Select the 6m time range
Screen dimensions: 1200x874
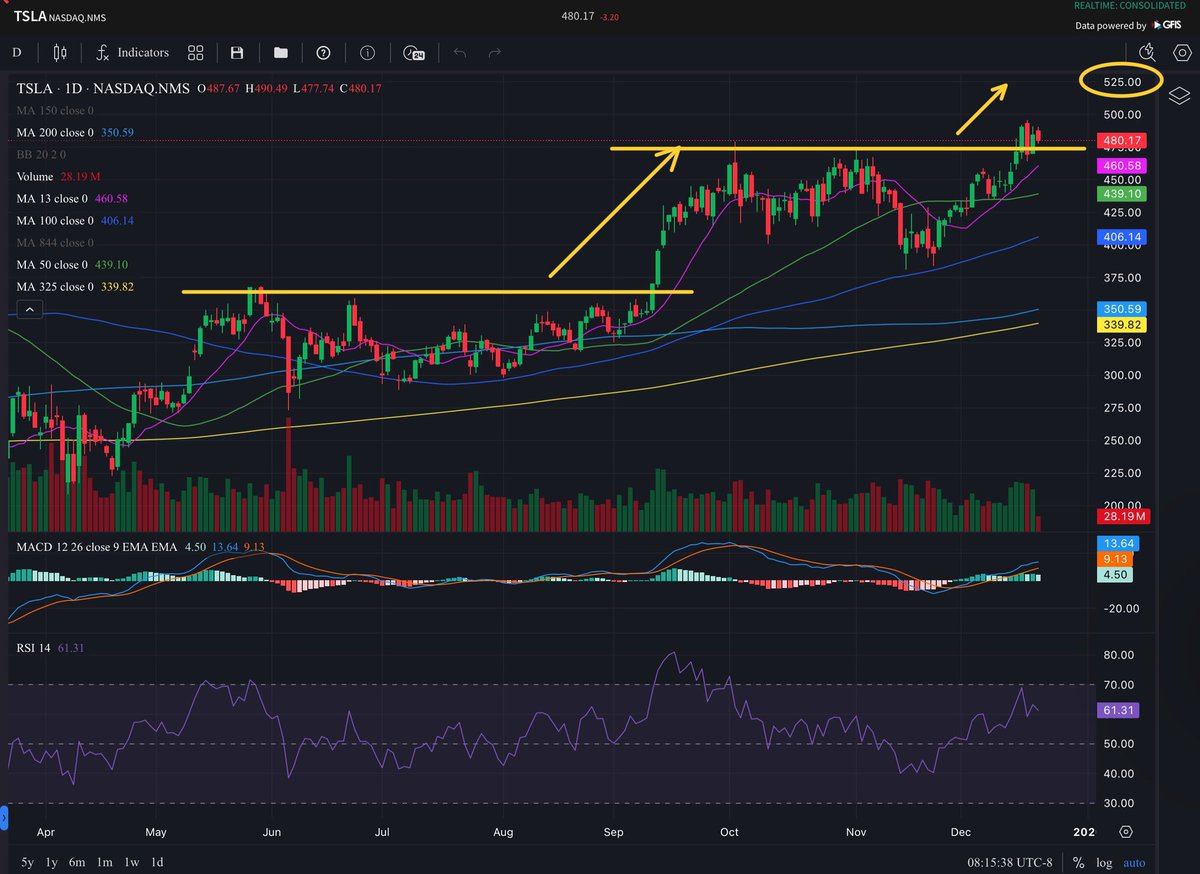[77, 862]
